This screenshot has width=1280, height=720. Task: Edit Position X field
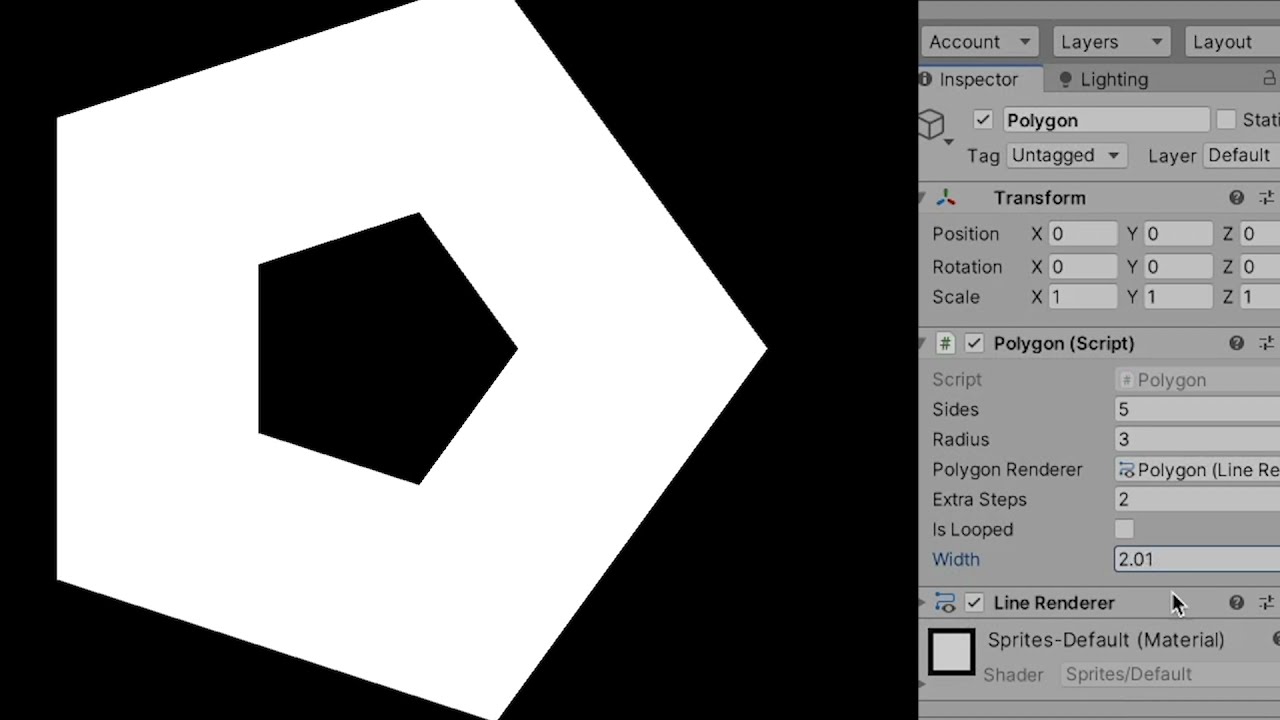coord(1082,234)
